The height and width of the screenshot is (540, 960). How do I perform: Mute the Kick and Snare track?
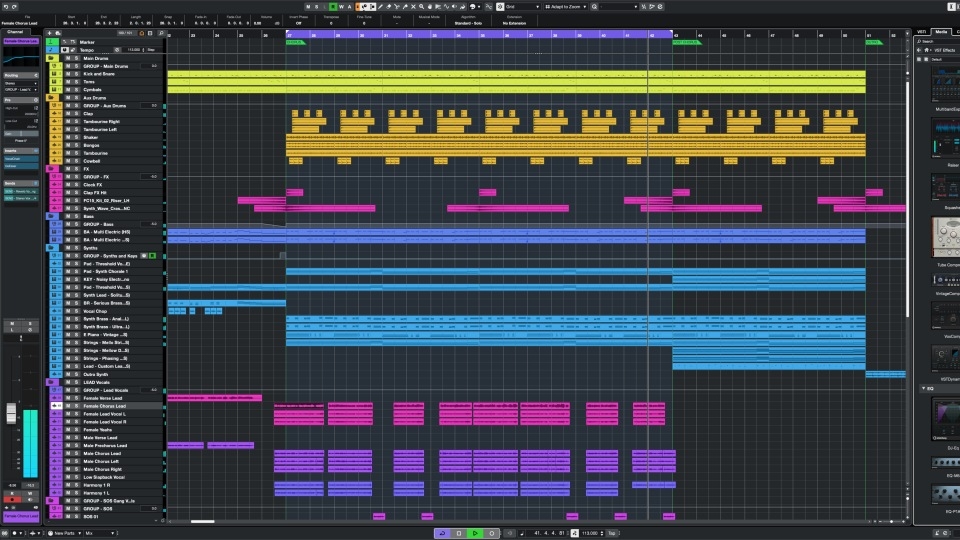(x=68, y=73)
